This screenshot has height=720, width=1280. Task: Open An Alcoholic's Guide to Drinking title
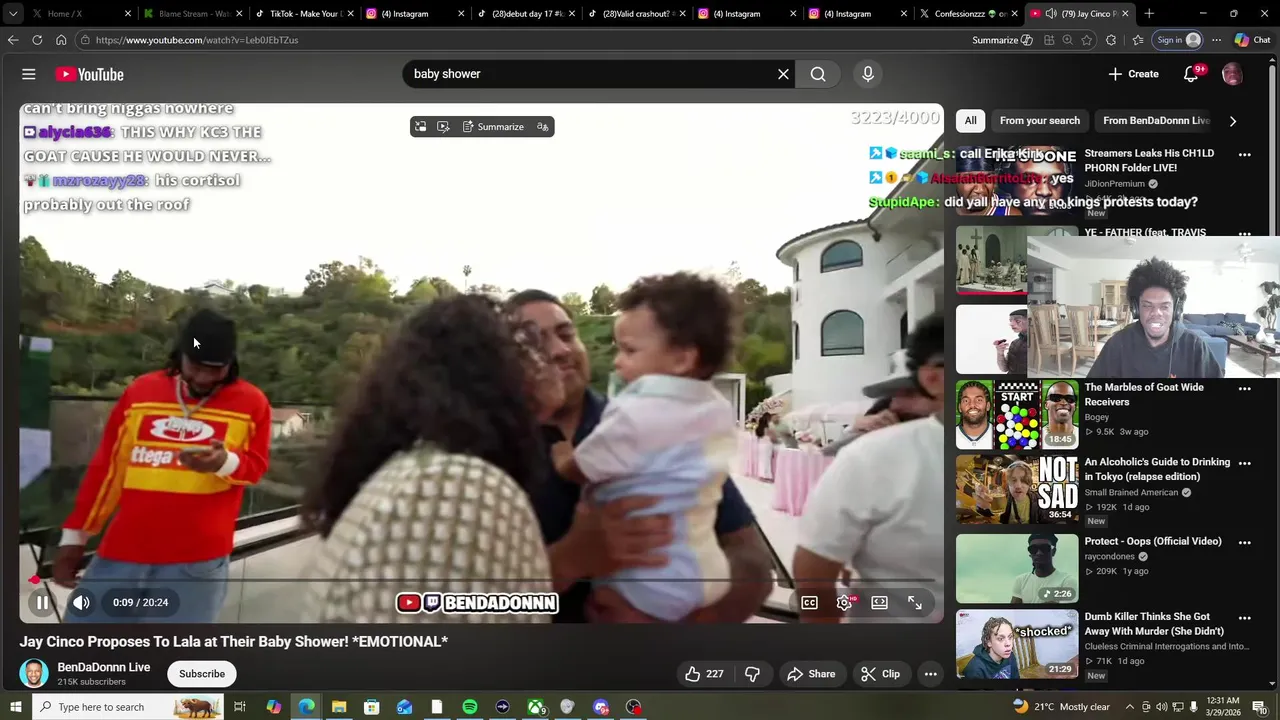click(1156, 469)
